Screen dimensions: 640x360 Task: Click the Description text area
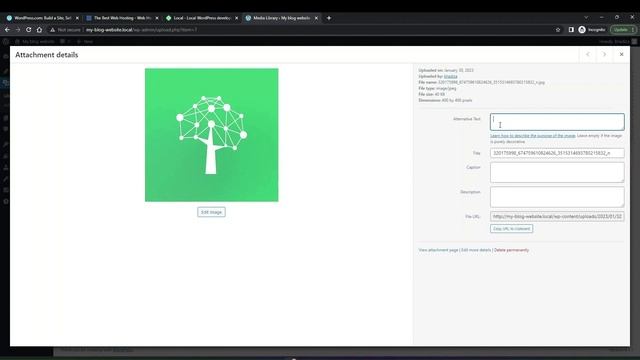click(x=557, y=197)
